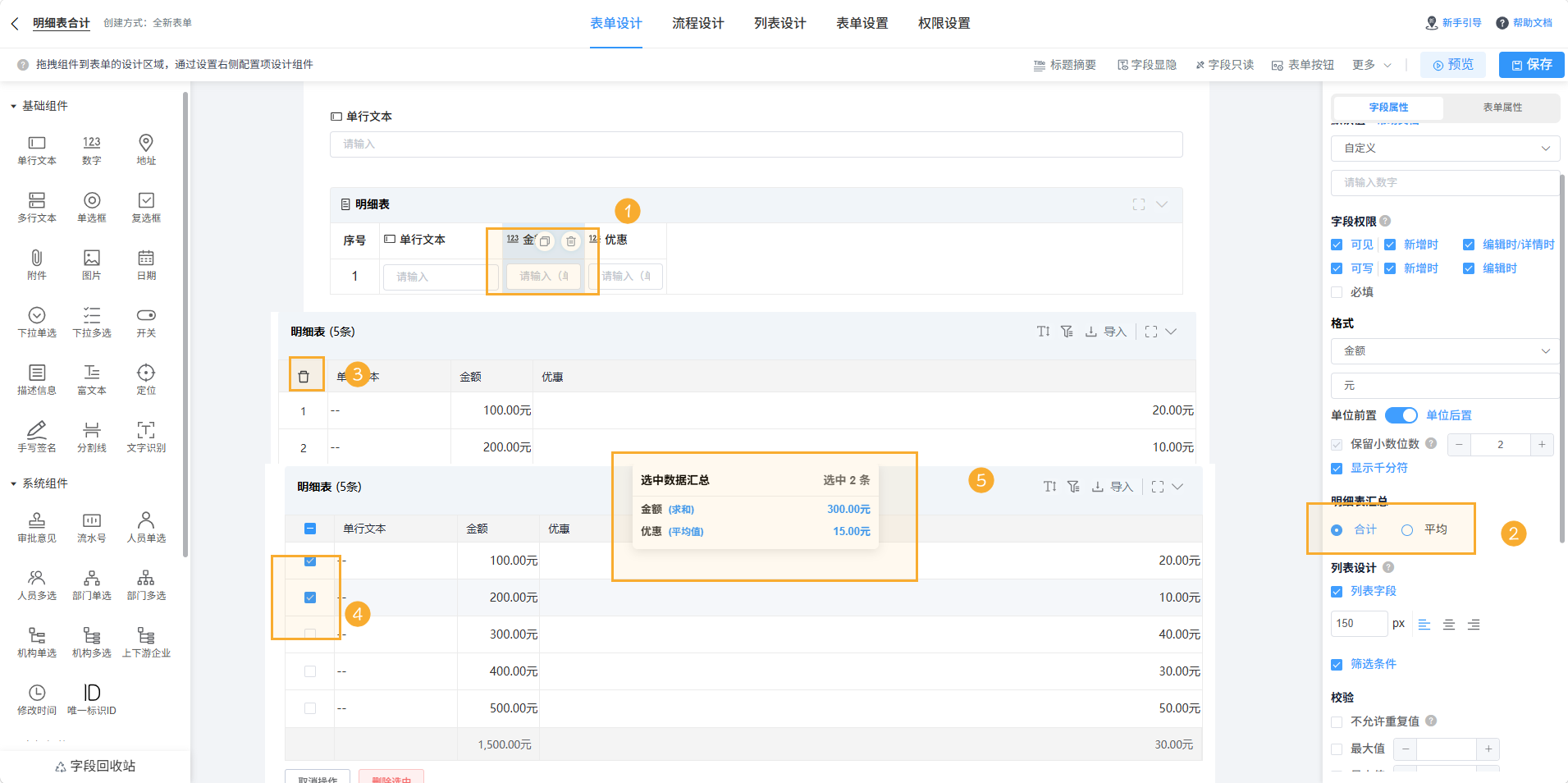This screenshot has height=783, width=1568.
Task: Pick the 审批意见 system component
Action: tap(37, 528)
